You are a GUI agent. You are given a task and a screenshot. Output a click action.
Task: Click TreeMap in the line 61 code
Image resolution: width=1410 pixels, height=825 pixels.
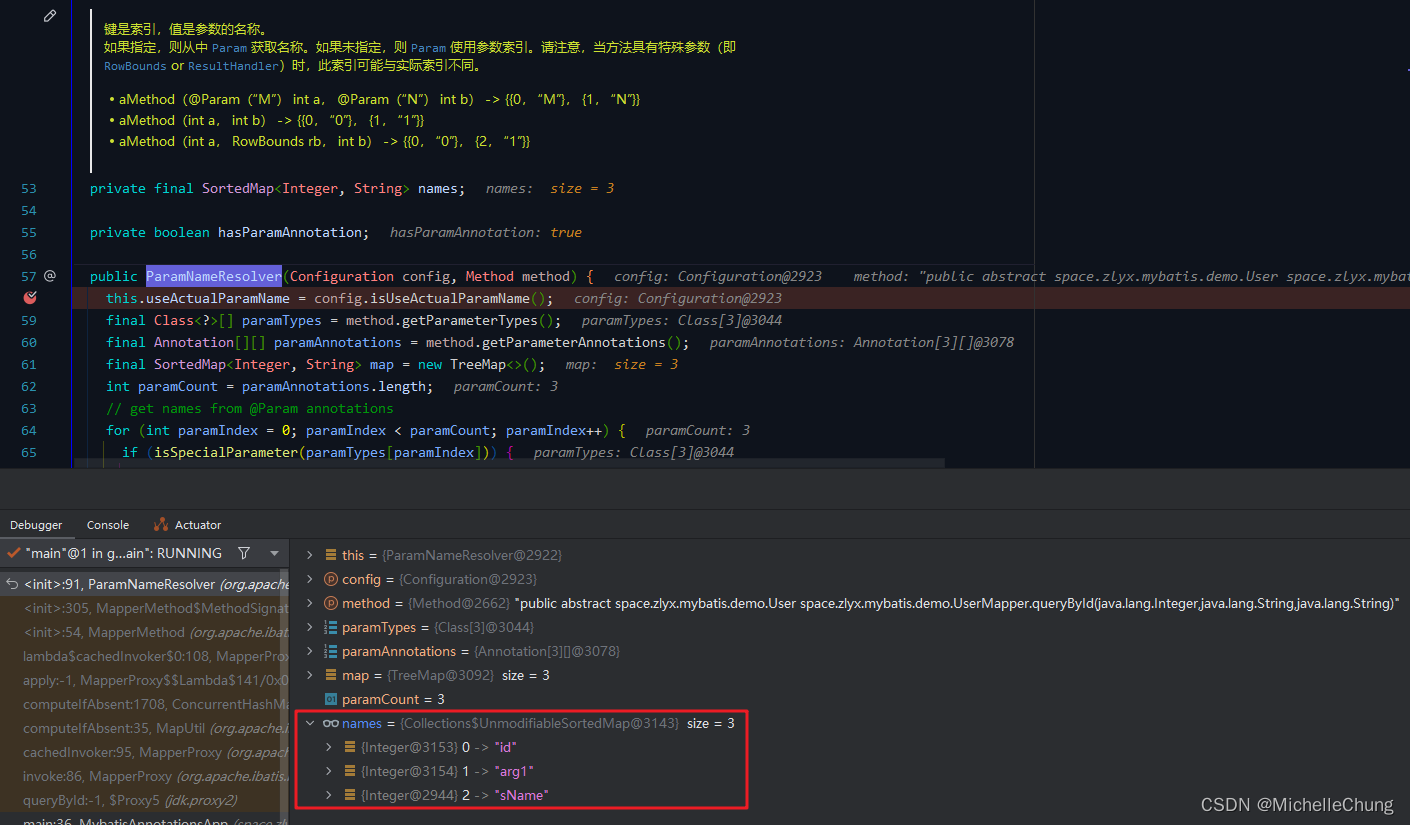point(478,364)
